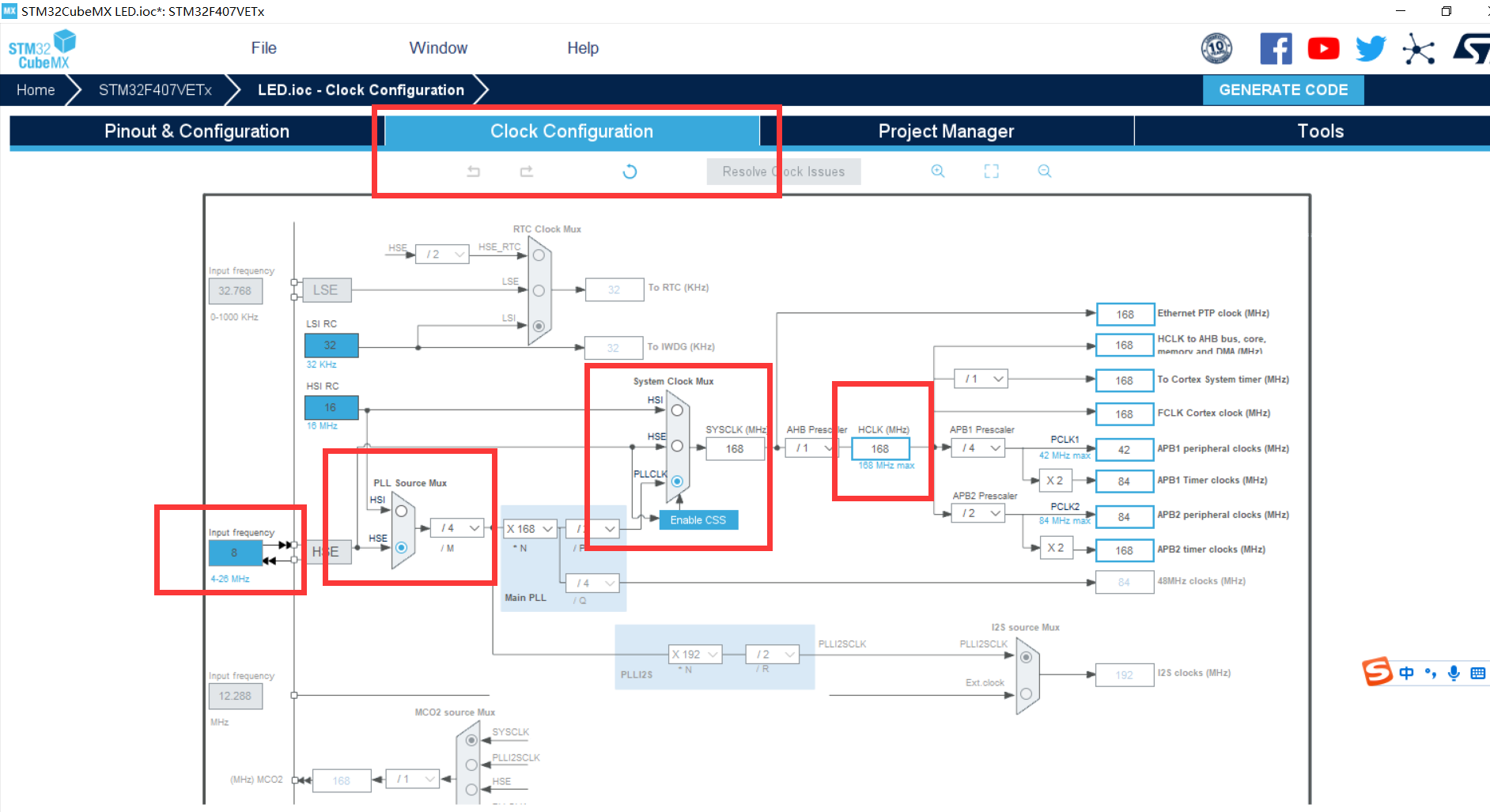Click the reset clock configuration refresh icon
Image resolution: width=1490 pixels, height=812 pixels.
coord(630,172)
